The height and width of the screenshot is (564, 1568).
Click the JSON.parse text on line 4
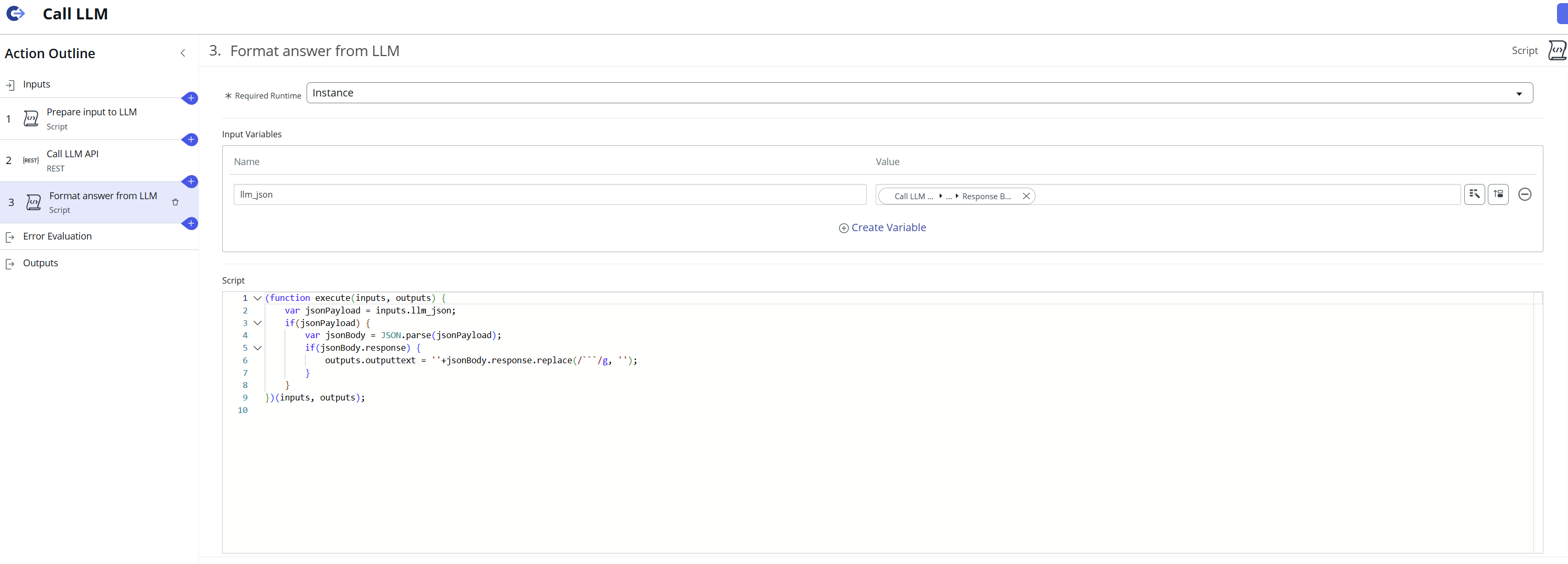click(406, 335)
